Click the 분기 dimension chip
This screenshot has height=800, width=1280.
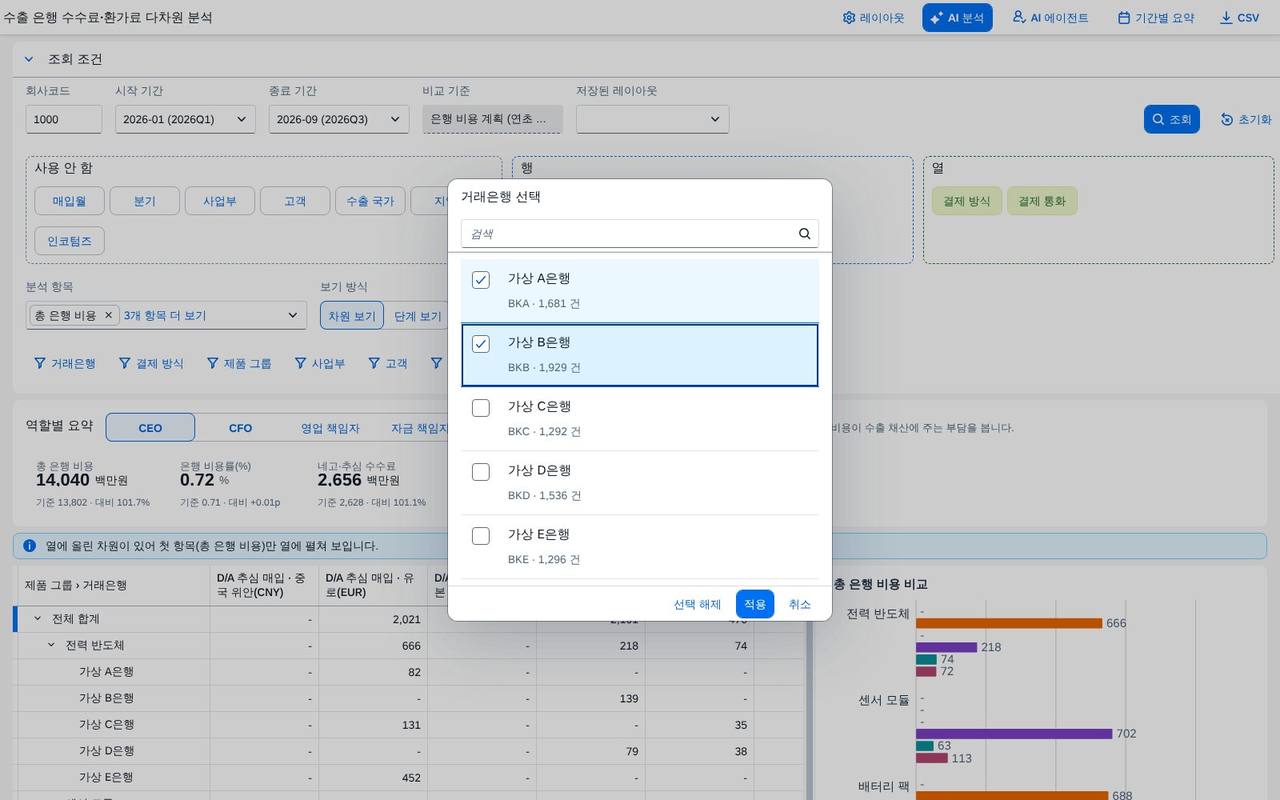point(144,201)
